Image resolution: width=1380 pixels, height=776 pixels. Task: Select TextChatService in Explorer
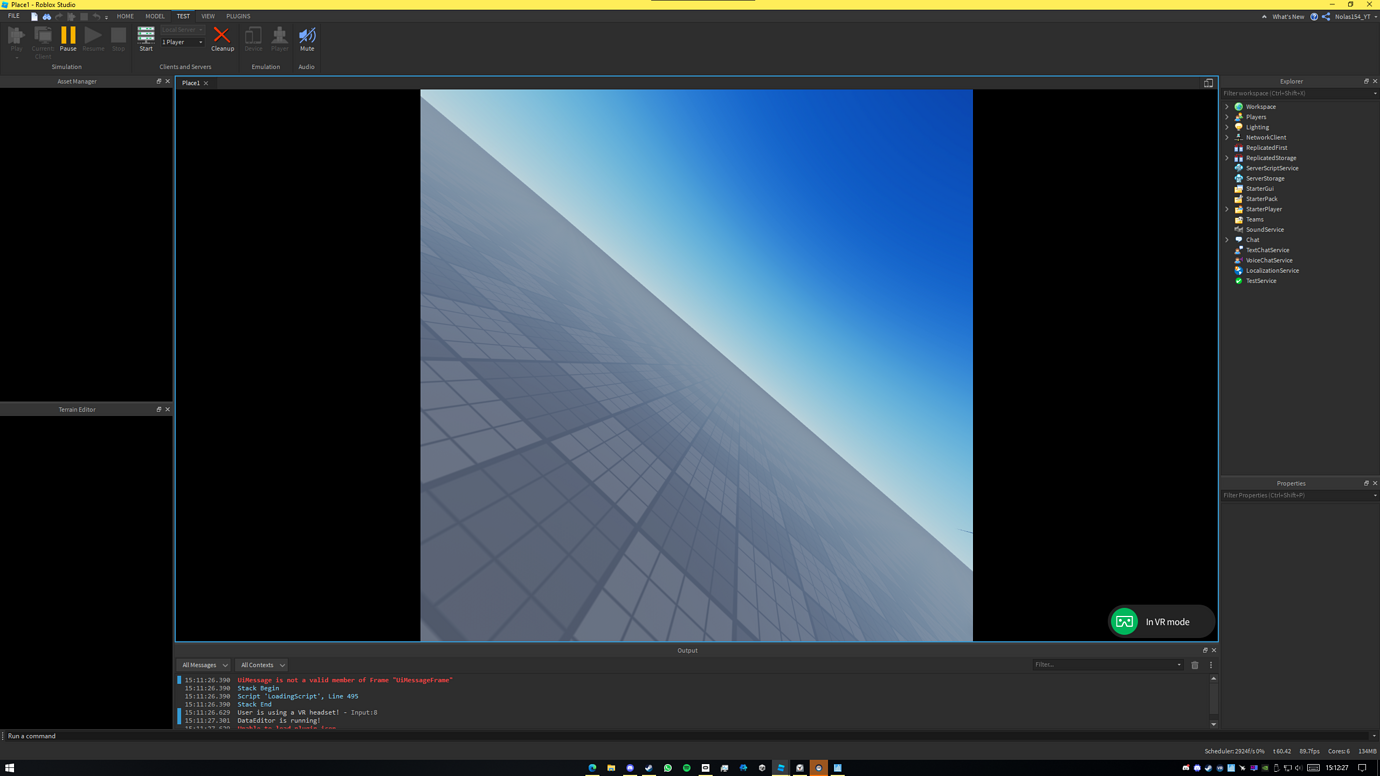(x=1267, y=250)
